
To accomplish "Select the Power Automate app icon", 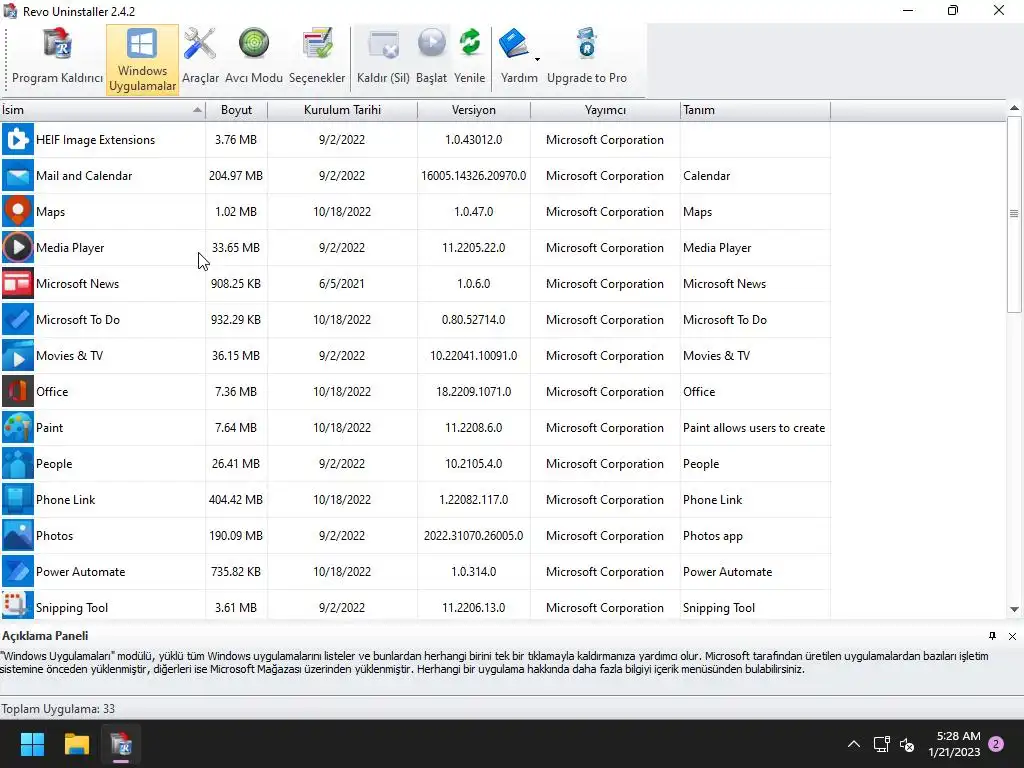I will point(18,571).
